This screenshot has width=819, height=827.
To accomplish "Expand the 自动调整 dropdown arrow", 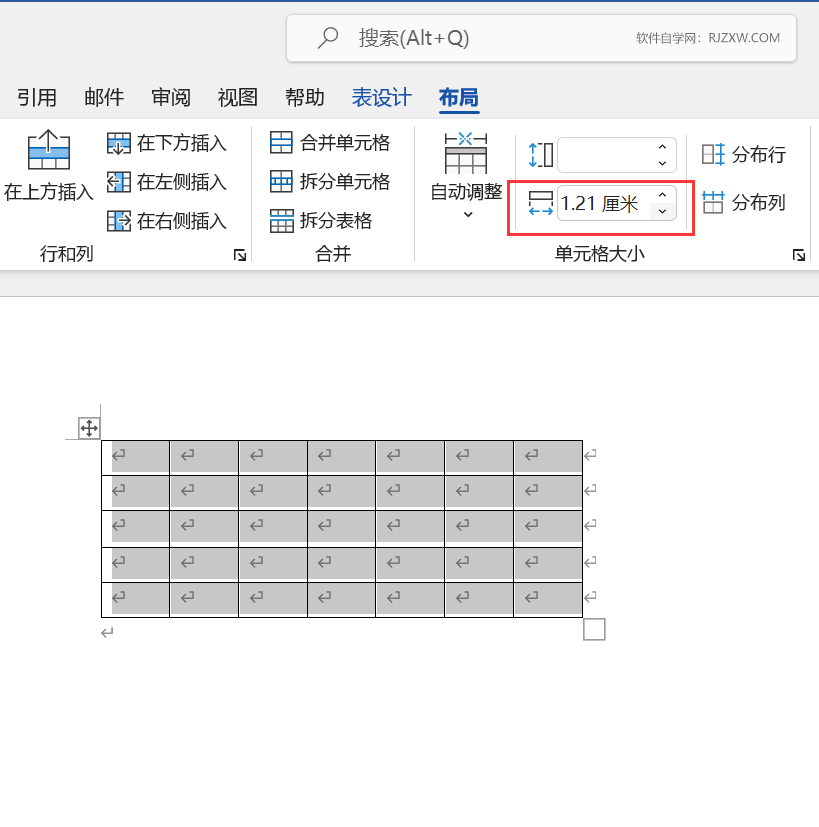I will pos(465,213).
